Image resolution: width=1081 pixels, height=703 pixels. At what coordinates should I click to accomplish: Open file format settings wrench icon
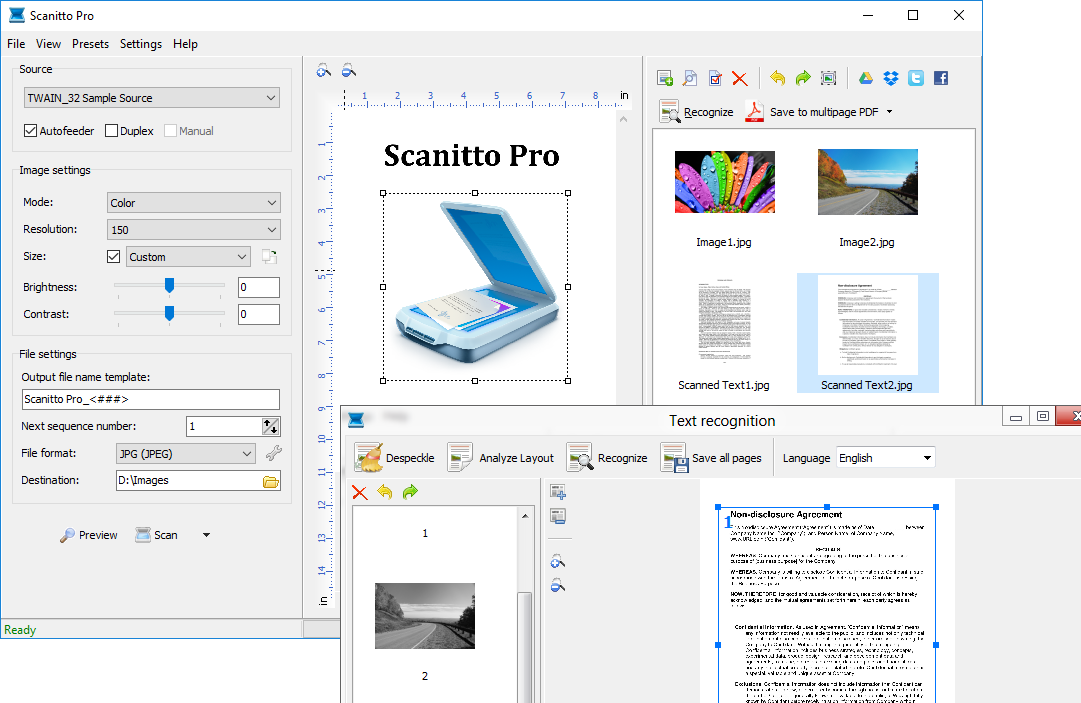273,453
